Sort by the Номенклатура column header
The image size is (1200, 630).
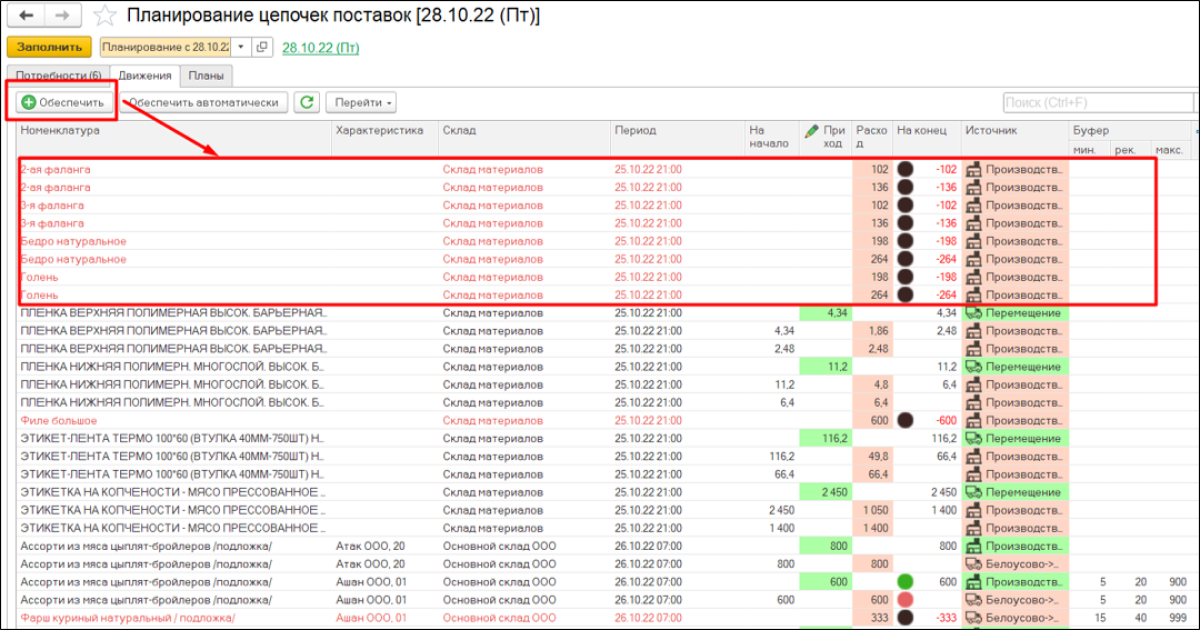(60, 131)
